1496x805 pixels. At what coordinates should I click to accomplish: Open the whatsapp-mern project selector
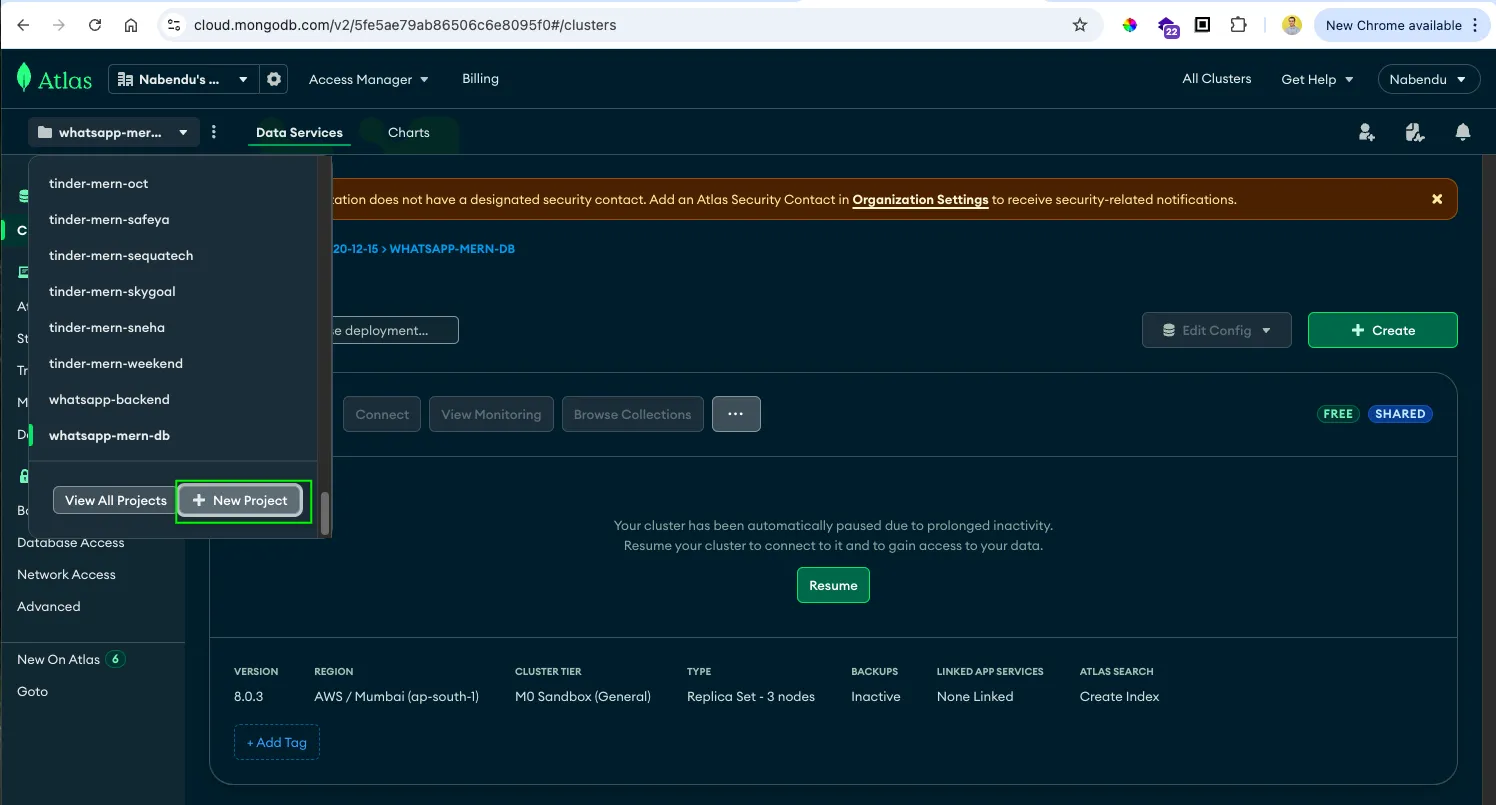coord(114,132)
